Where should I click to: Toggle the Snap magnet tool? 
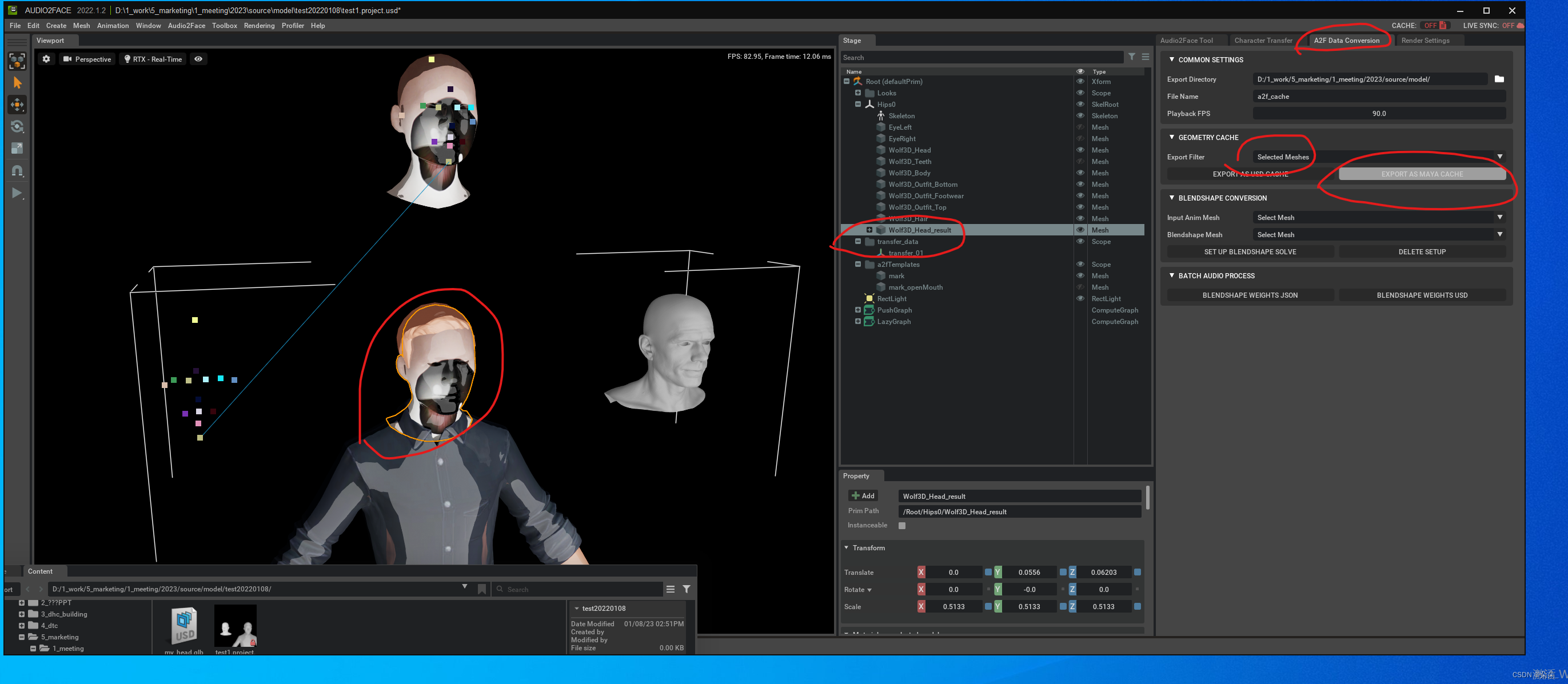(x=17, y=171)
